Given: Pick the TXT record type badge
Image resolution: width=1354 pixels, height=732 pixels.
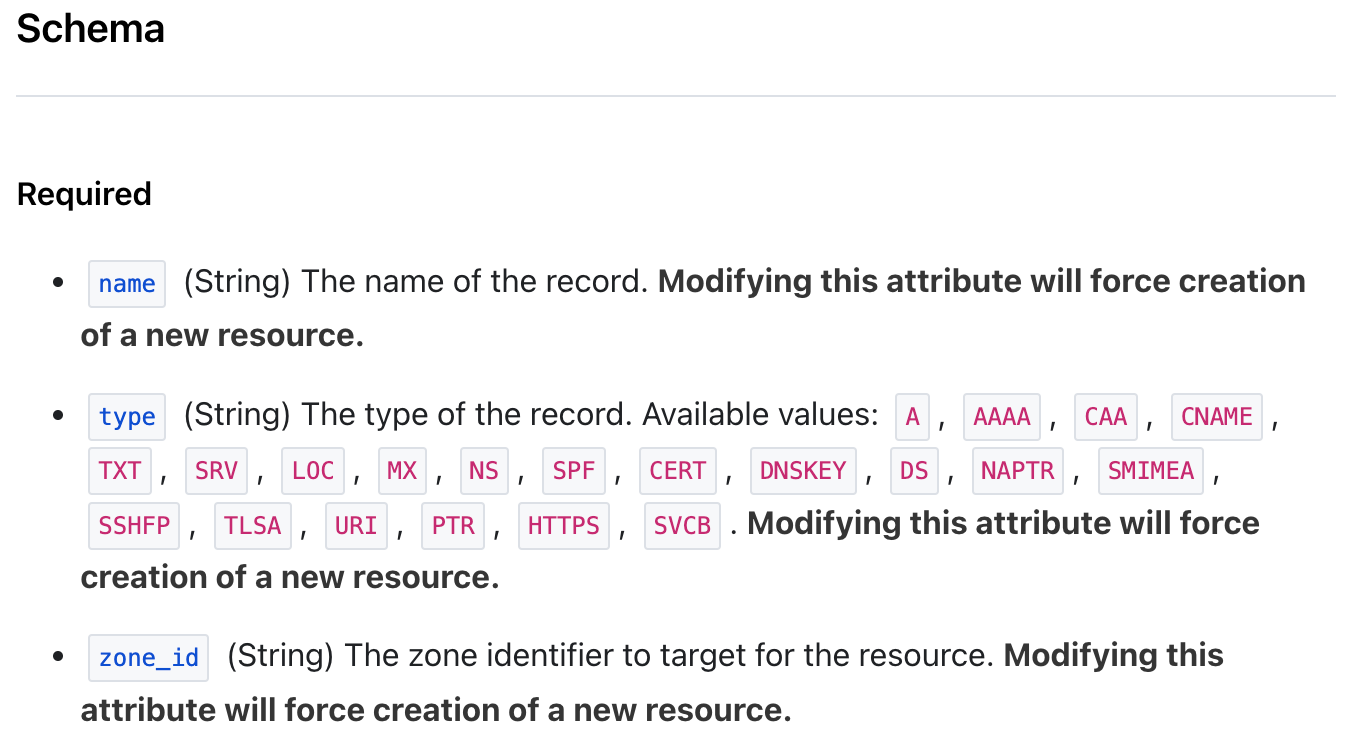Looking at the screenshot, I should 120,471.
